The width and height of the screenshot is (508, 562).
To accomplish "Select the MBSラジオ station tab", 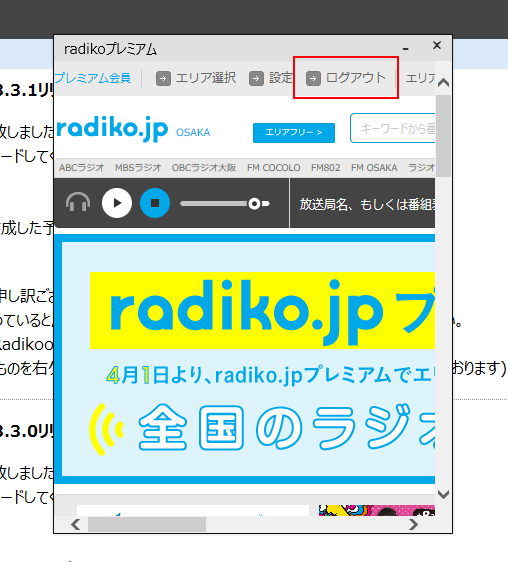I will pos(138,168).
